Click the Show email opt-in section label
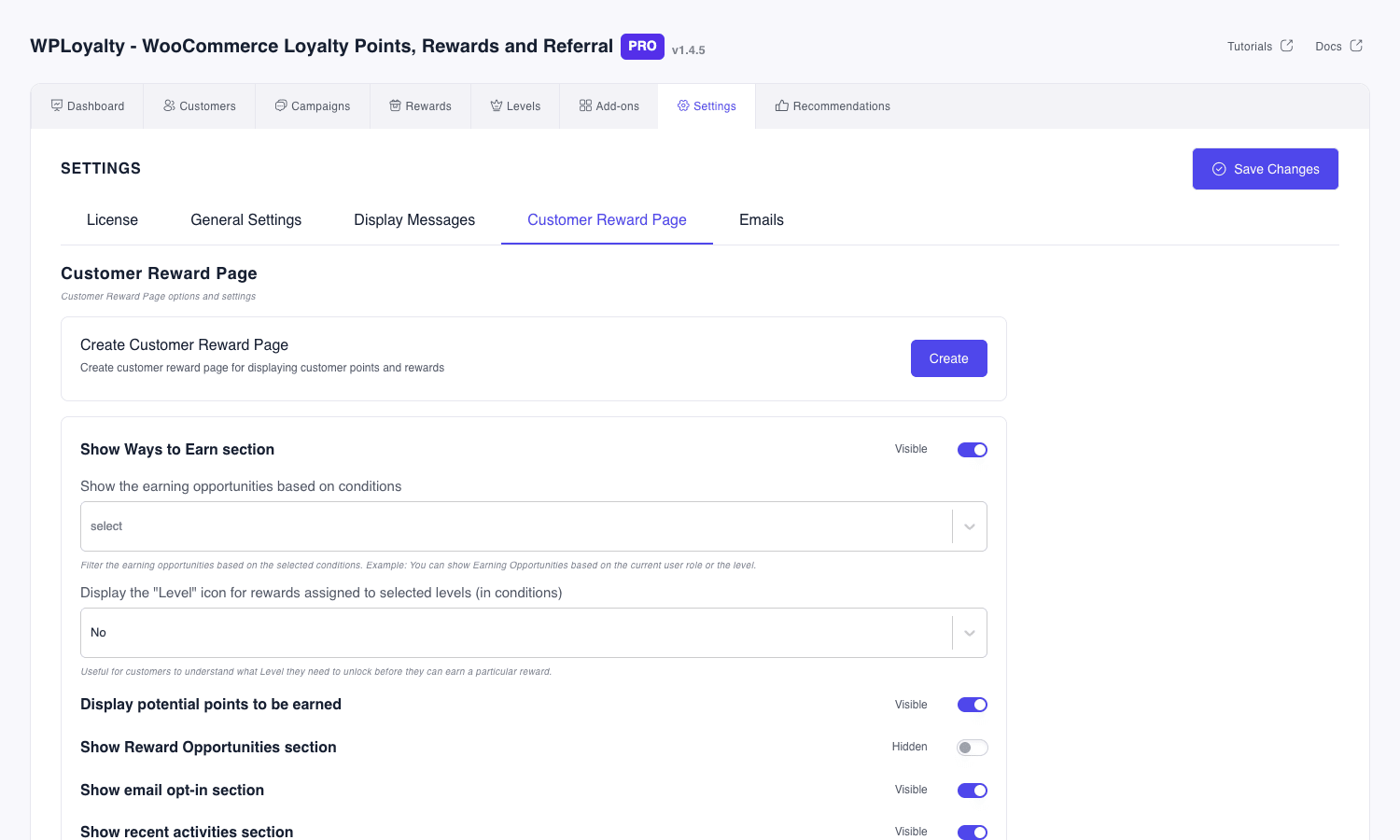Viewport: 1400px width, 840px height. pyautogui.click(x=172, y=791)
